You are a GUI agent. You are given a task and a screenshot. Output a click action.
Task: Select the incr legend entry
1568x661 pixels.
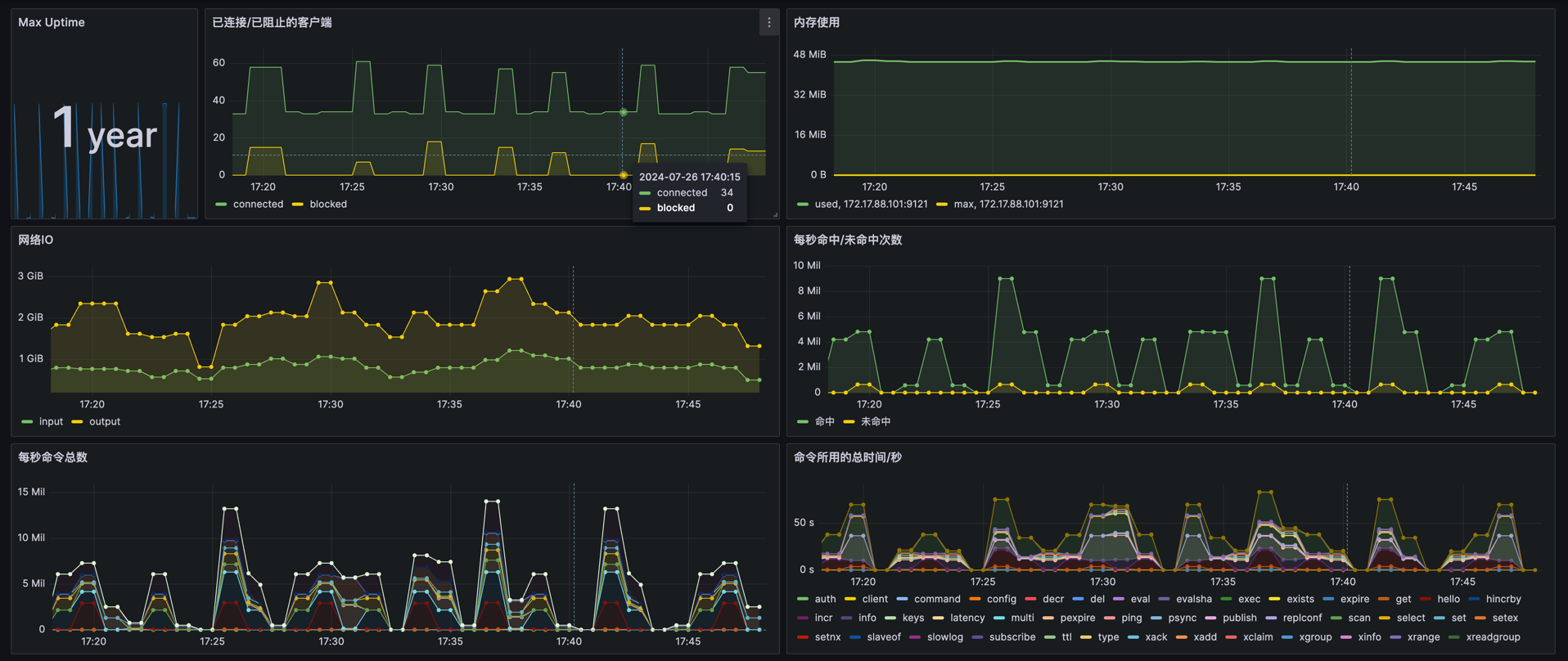pos(824,618)
